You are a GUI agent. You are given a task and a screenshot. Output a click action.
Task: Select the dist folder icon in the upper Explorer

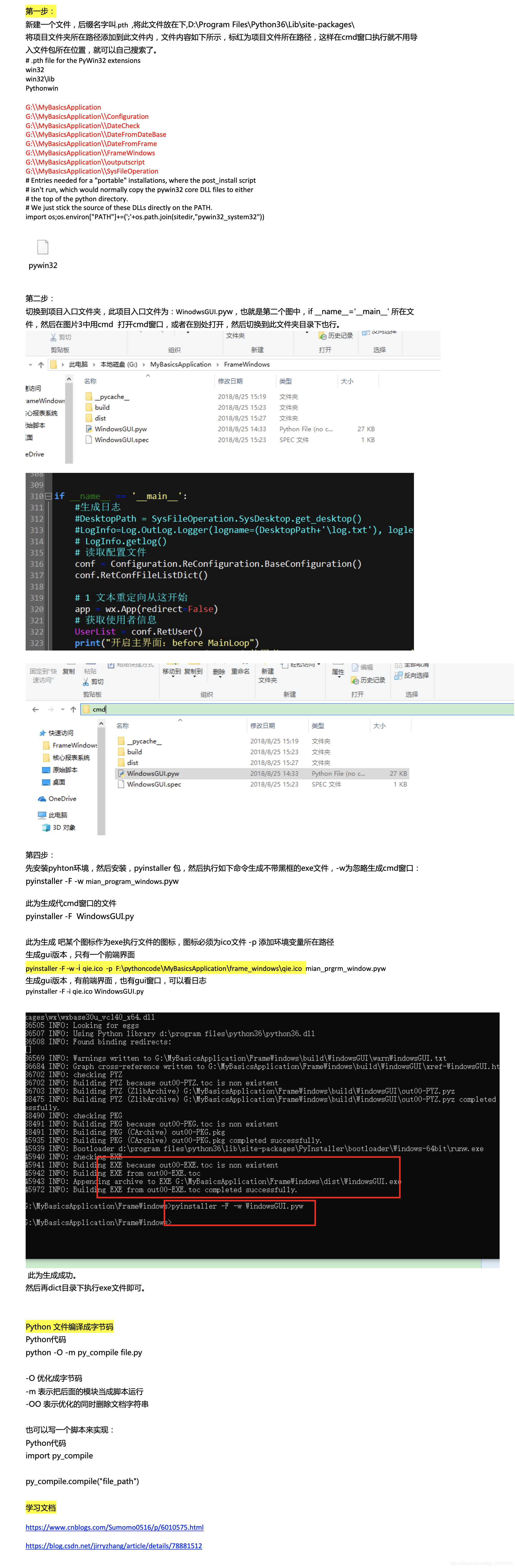(x=89, y=418)
